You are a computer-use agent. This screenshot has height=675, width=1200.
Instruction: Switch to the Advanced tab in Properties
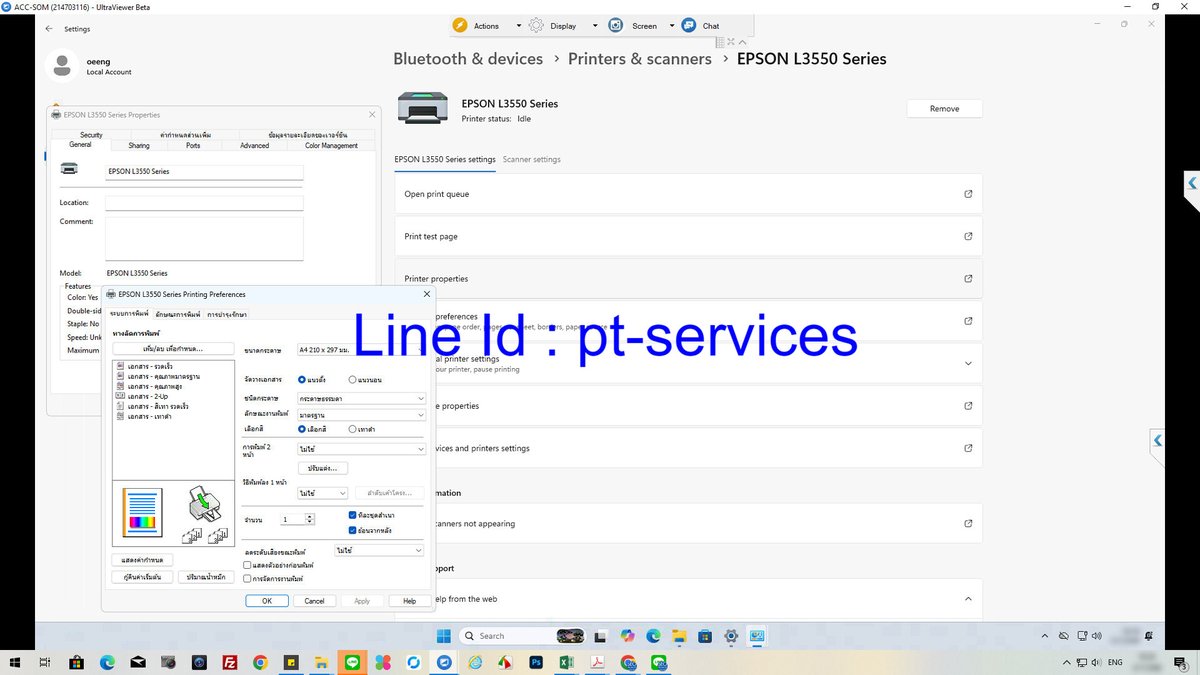point(254,146)
